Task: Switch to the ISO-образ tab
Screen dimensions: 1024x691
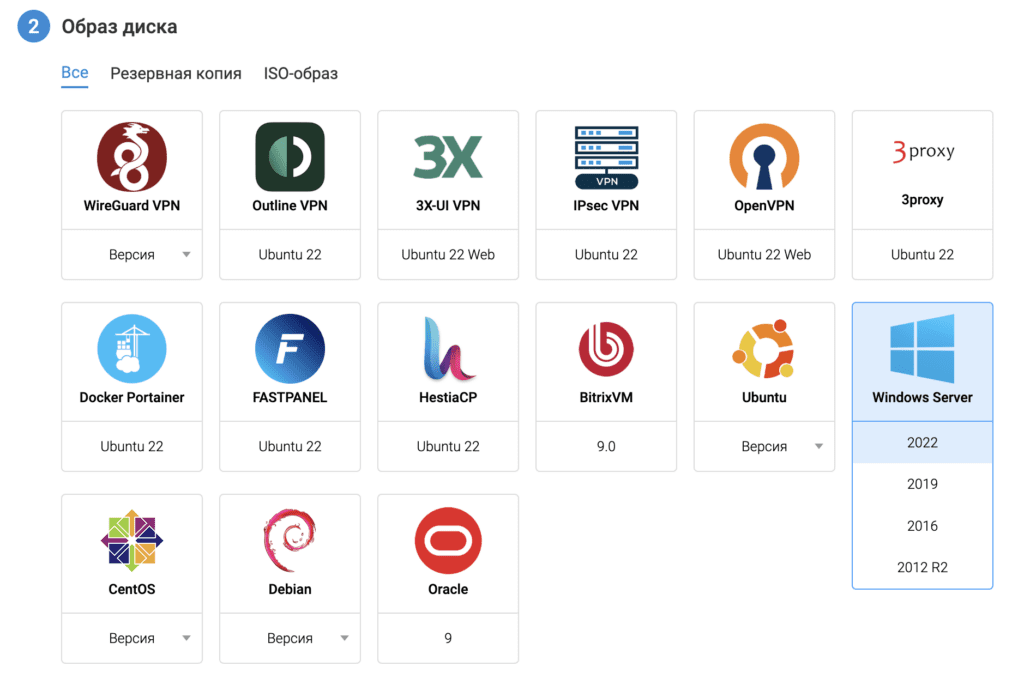Action: 300,73
